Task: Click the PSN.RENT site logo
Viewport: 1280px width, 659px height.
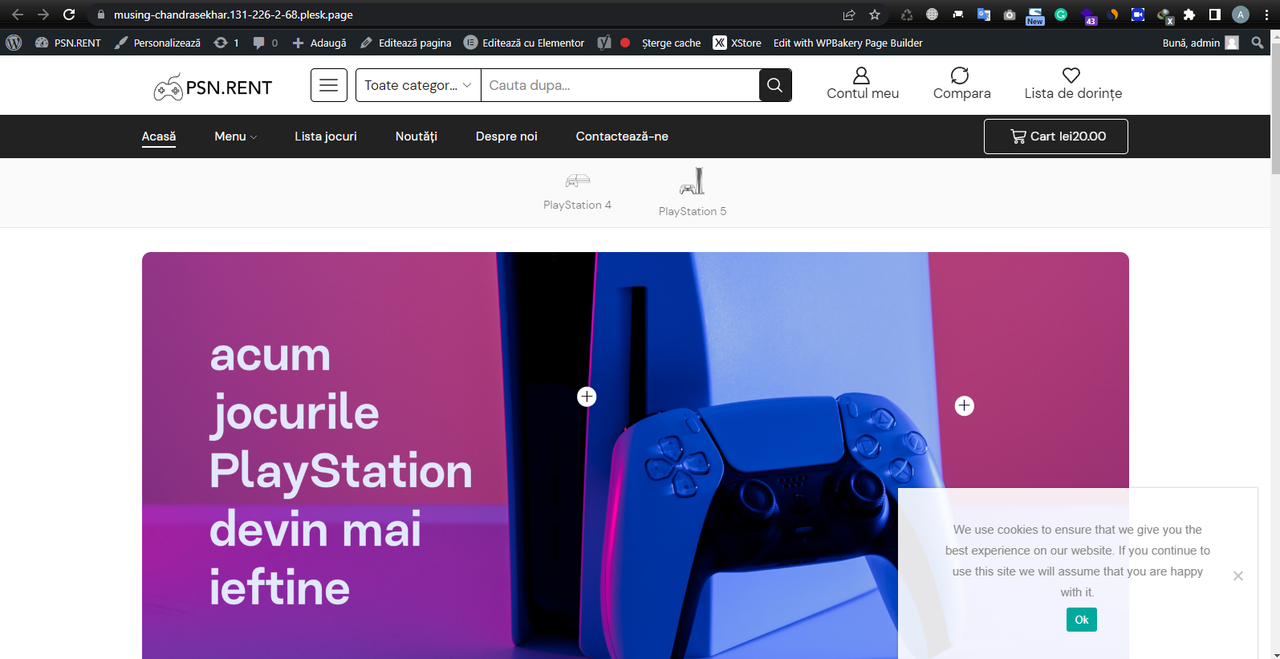Action: pos(212,87)
